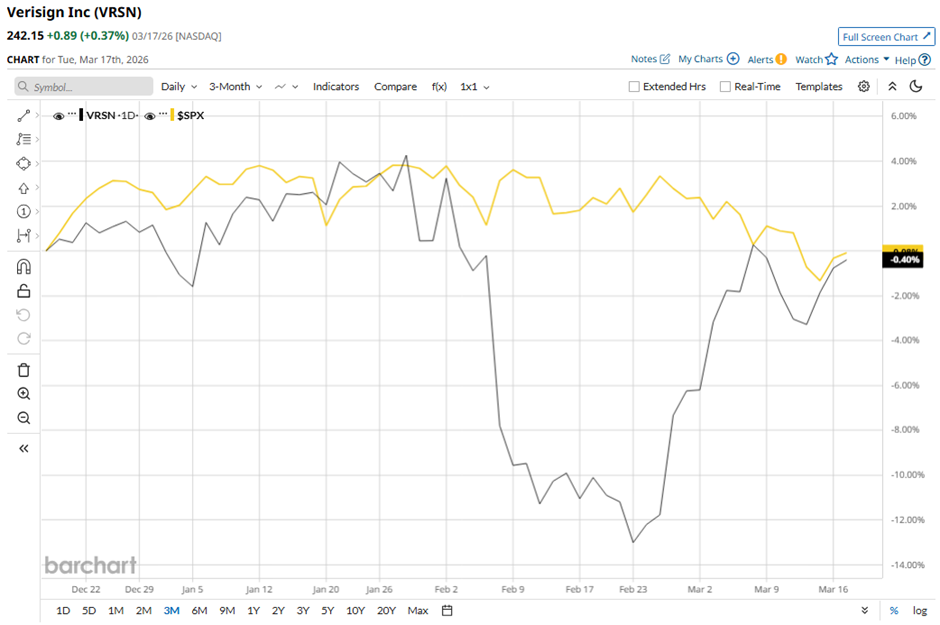Click the Full Screen Chart button
This screenshot has height=625, width=940.
(887, 37)
